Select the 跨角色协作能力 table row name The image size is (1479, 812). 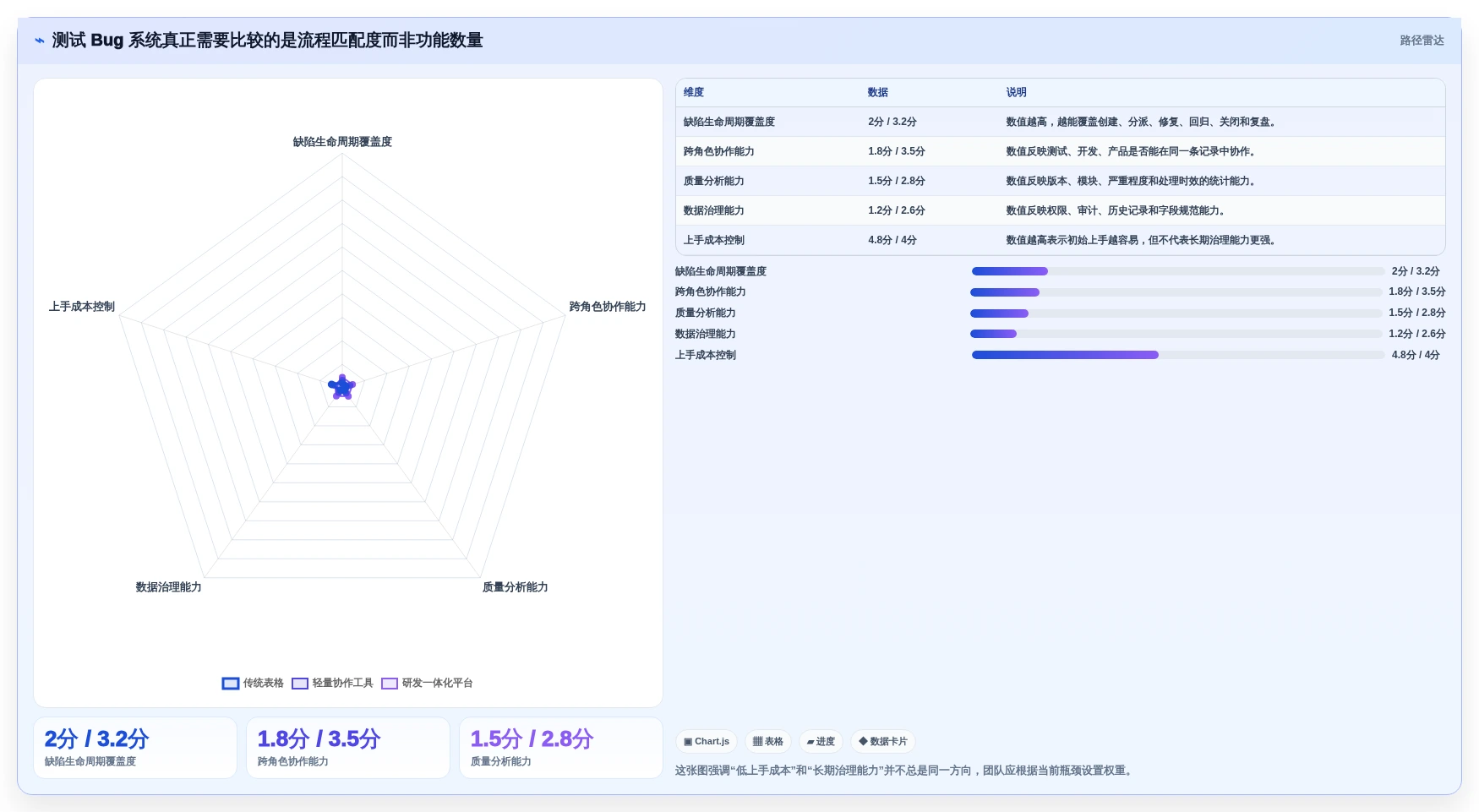coord(719,151)
